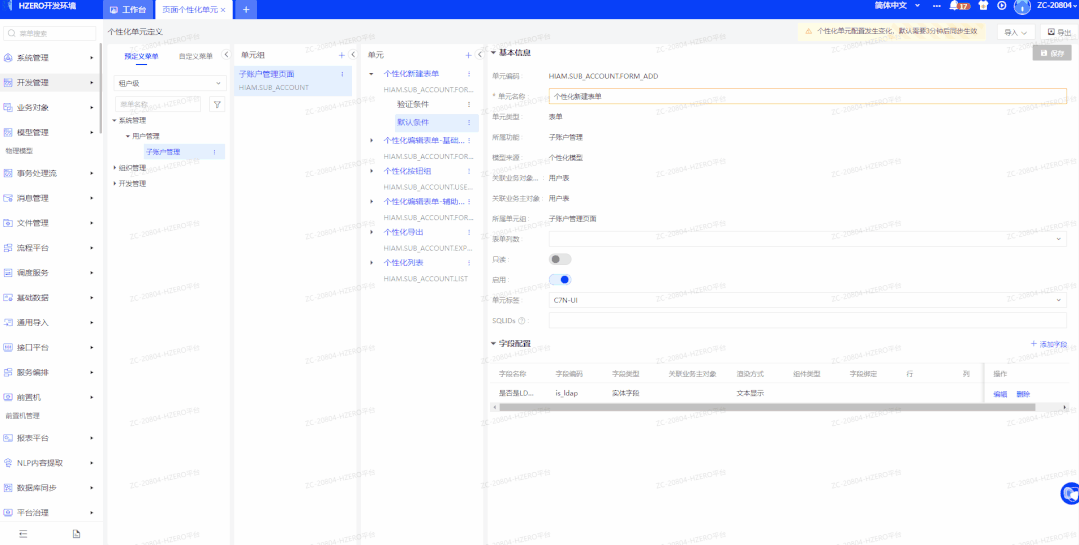Expand the 个性化按钮组 tree node

point(373,171)
